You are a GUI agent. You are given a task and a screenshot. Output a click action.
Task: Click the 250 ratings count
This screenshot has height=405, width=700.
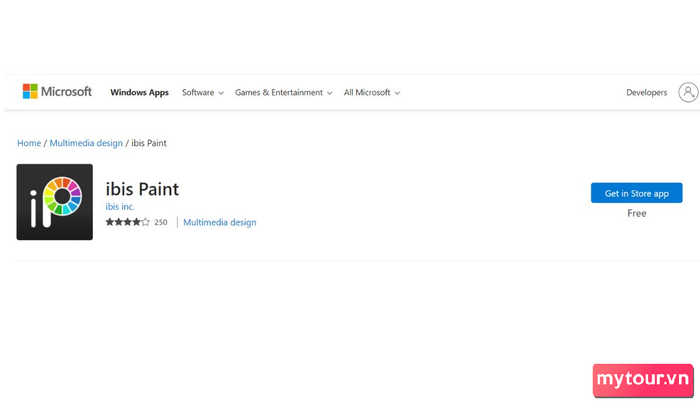pos(161,222)
